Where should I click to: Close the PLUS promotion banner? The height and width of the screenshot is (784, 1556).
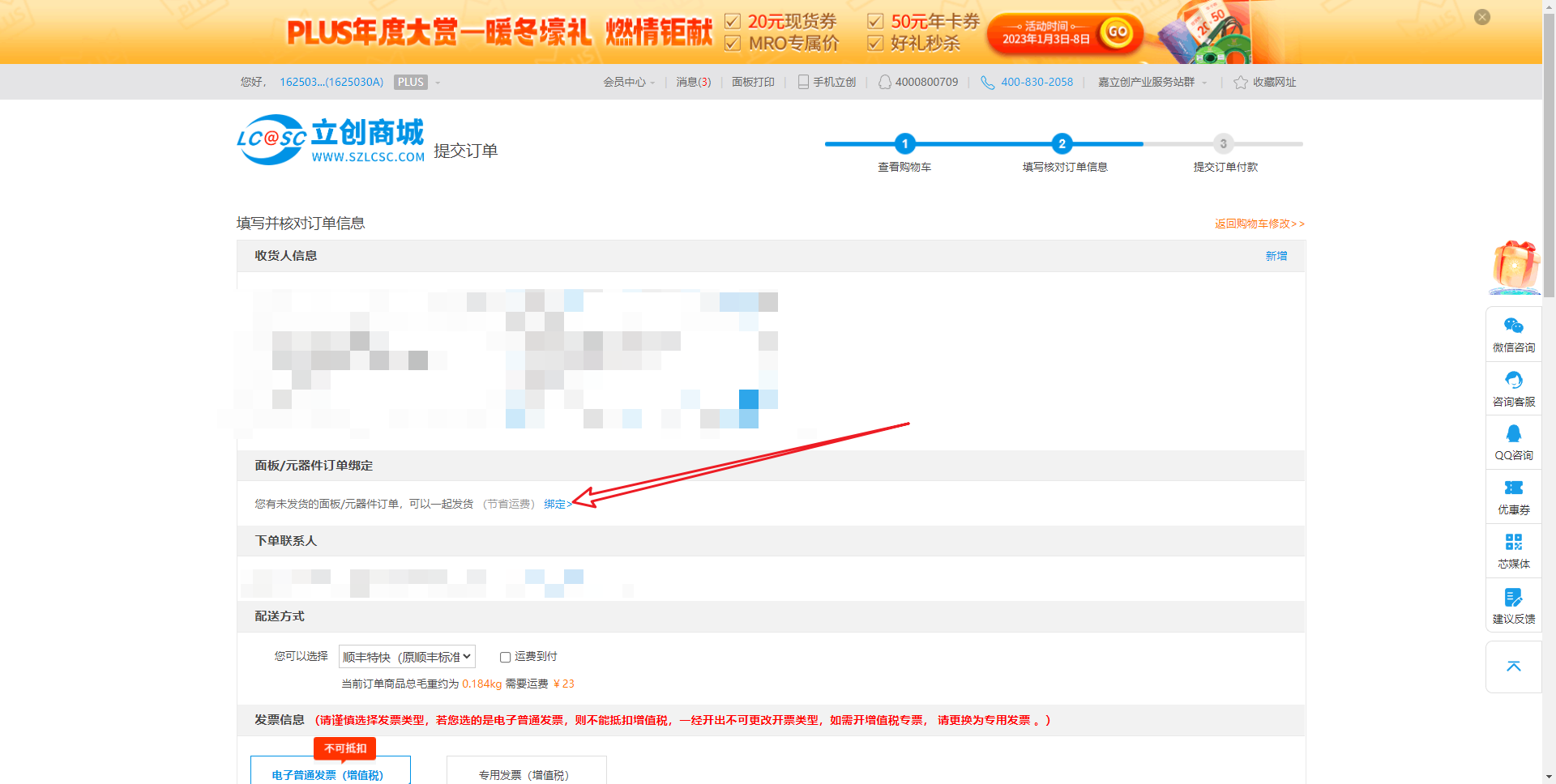click(x=1482, y=17)
